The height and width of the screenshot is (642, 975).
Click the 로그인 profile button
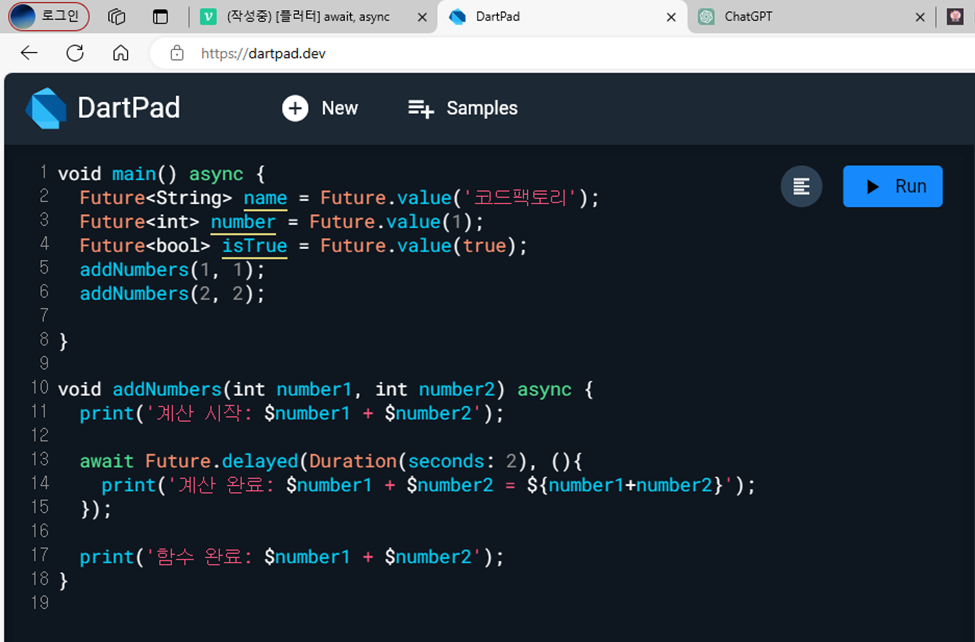pyautogui.click(x=49, y=16)
